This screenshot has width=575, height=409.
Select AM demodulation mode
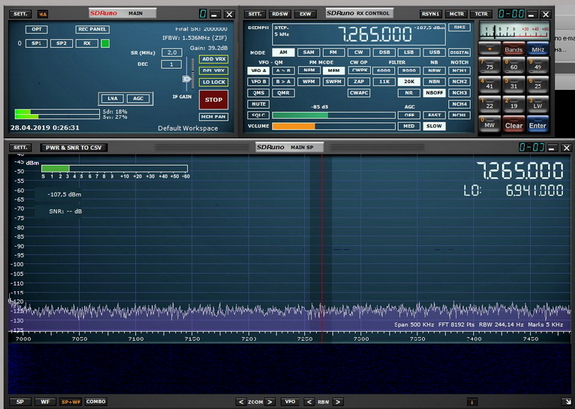283,52
